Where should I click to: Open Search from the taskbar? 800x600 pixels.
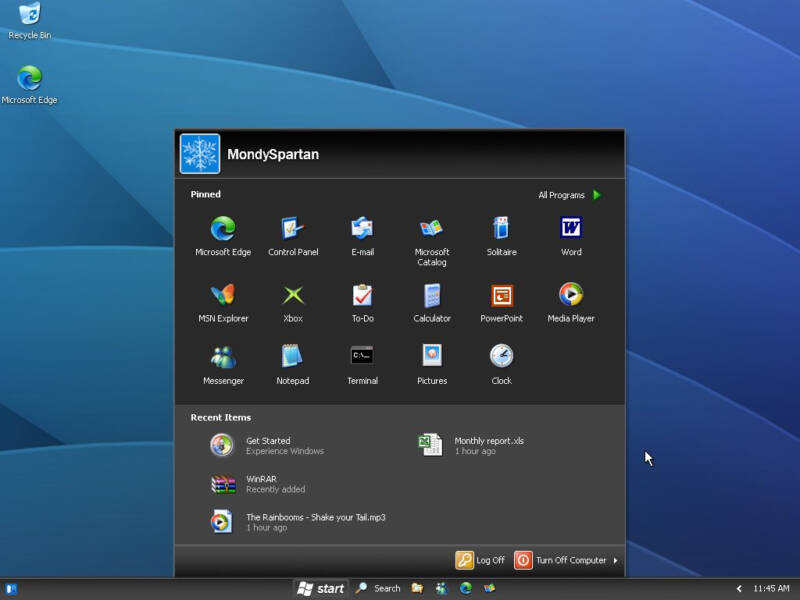point(379,588)
